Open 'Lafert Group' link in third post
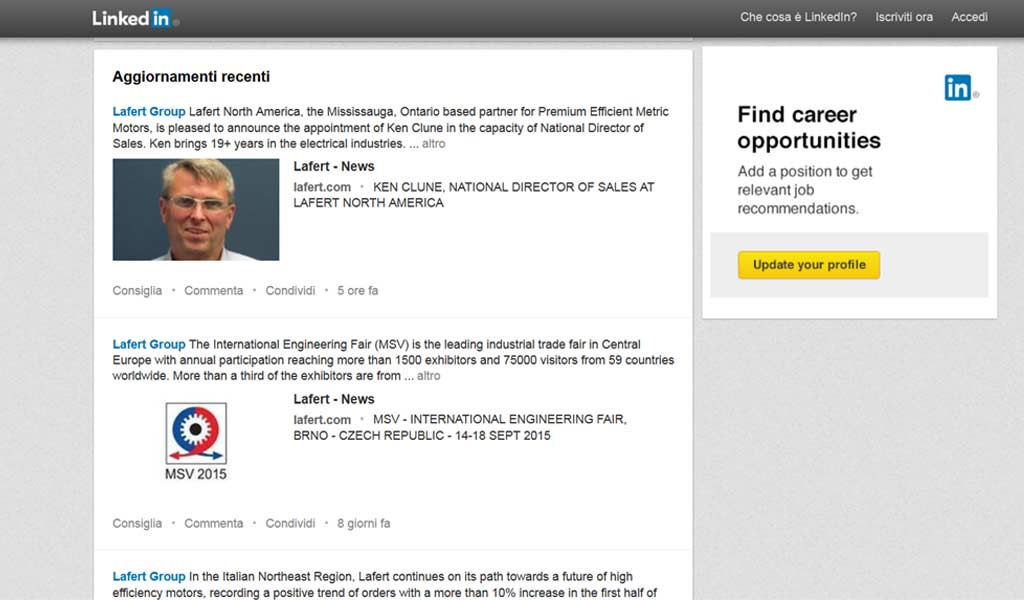 click(x=149, y=577)
